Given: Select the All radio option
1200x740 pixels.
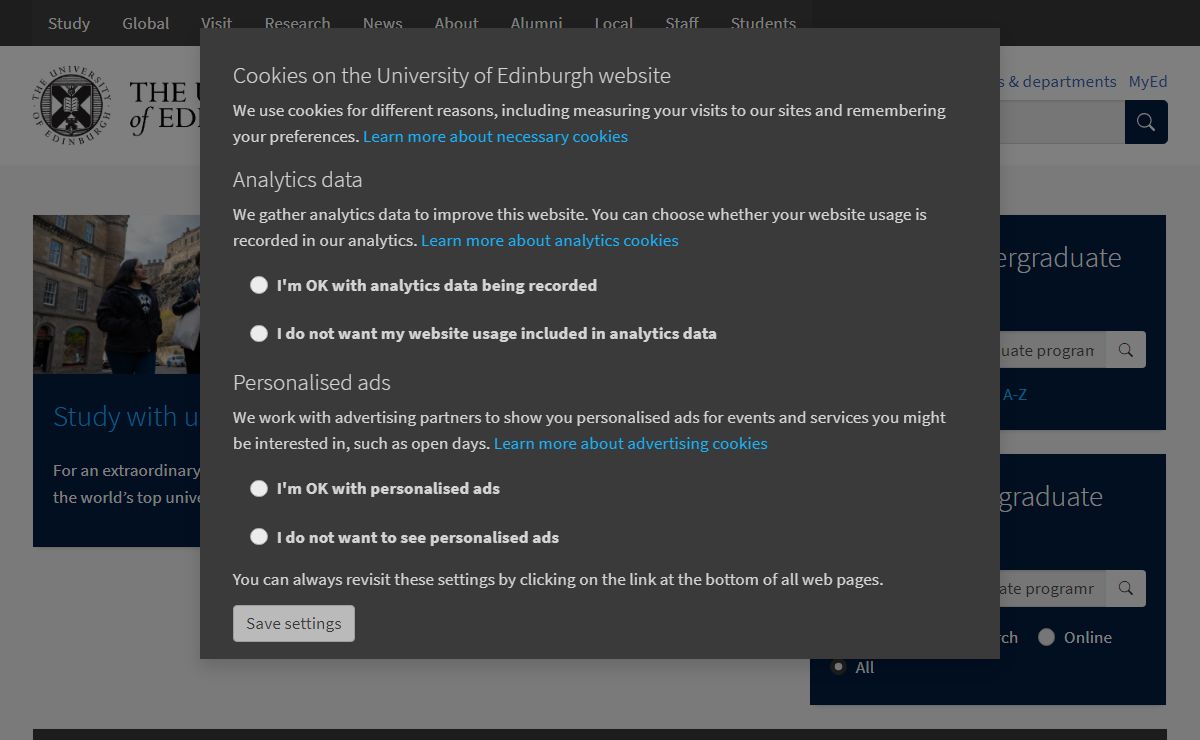Looking at the screenshot, I should pyautogui.click(x=838, y=667).
